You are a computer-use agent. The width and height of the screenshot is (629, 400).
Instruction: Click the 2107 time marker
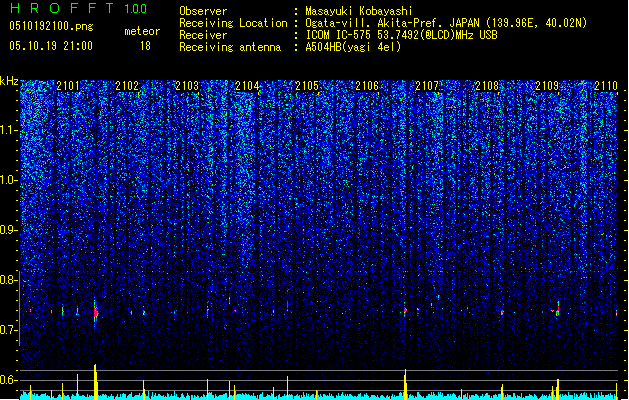(x=427, y=85)
